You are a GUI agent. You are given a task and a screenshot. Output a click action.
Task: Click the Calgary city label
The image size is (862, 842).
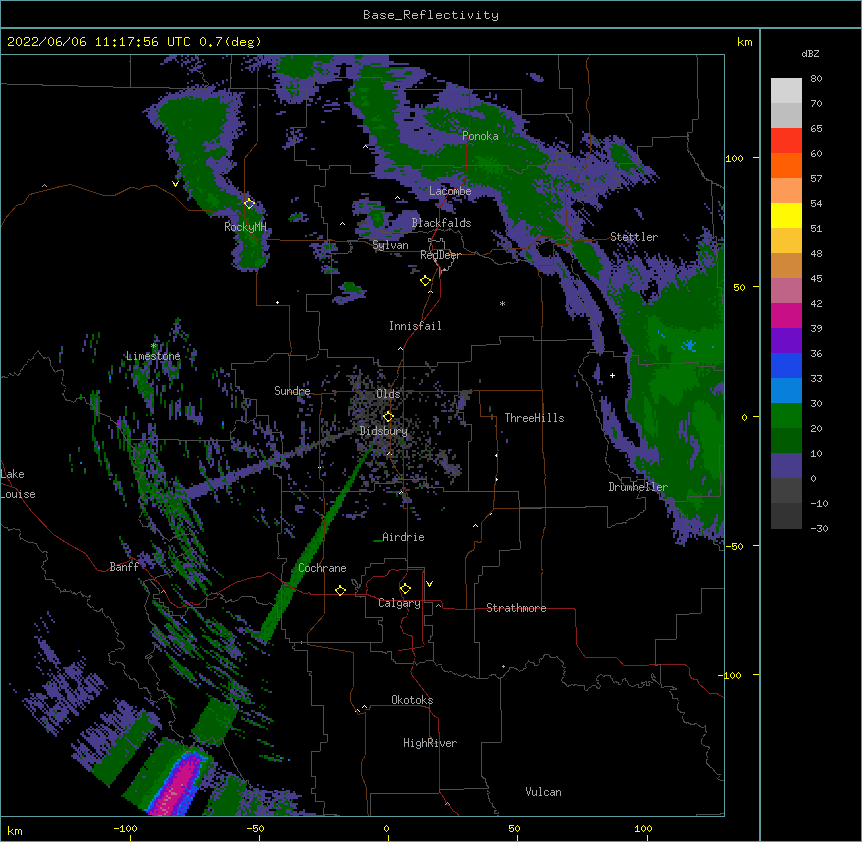pyautogui.click(x=399, y=603)
